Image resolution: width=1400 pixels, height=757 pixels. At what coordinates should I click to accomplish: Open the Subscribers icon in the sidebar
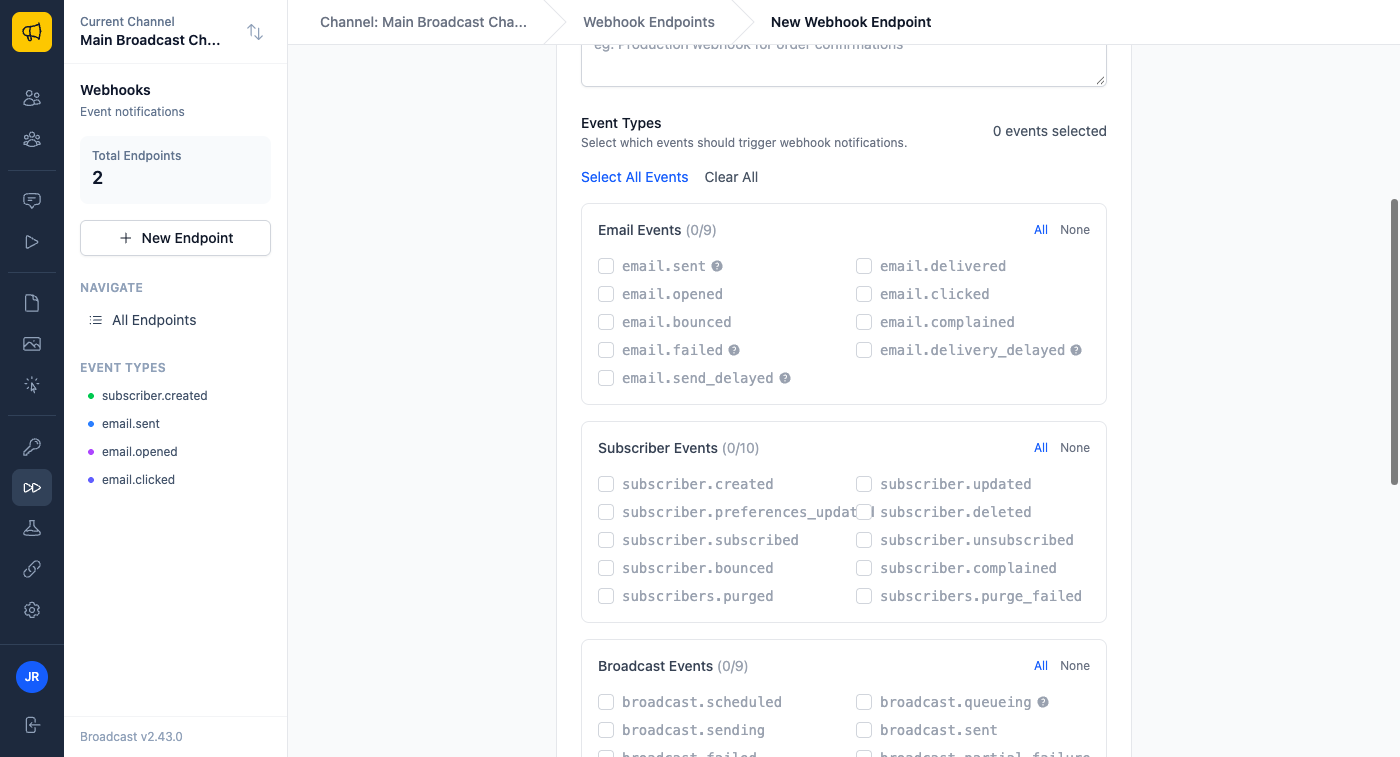point(32,98)
